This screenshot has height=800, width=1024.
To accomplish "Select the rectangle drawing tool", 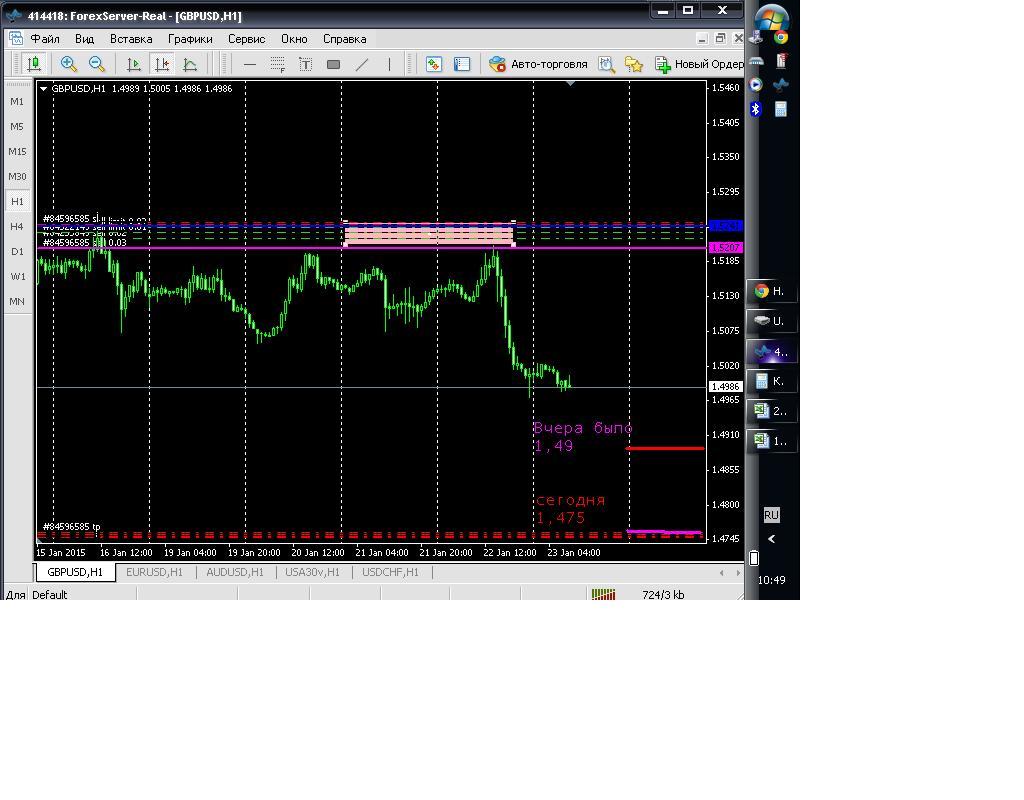I will coord(333,64).
